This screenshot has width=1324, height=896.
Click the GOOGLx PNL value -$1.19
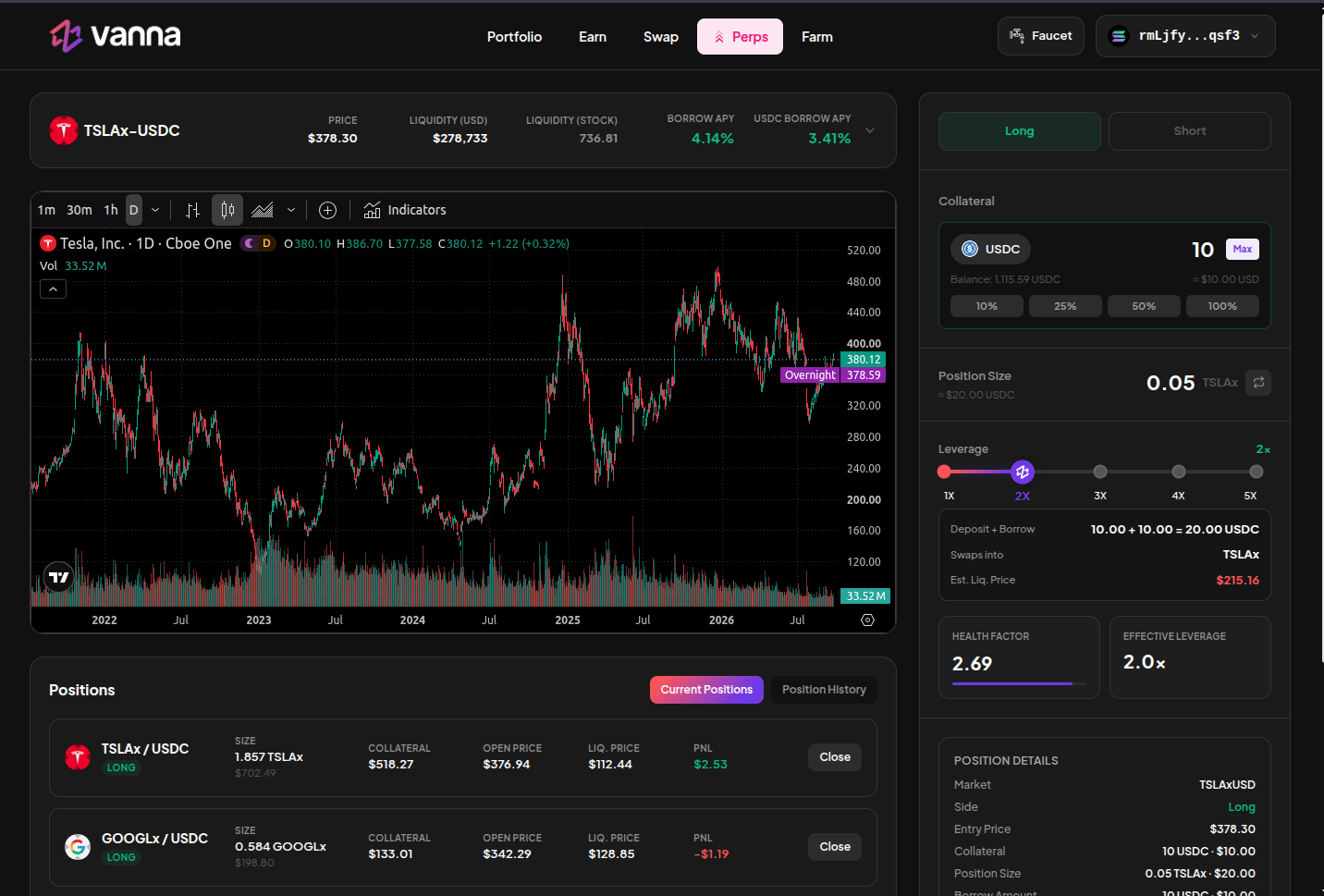pos(711,854)
